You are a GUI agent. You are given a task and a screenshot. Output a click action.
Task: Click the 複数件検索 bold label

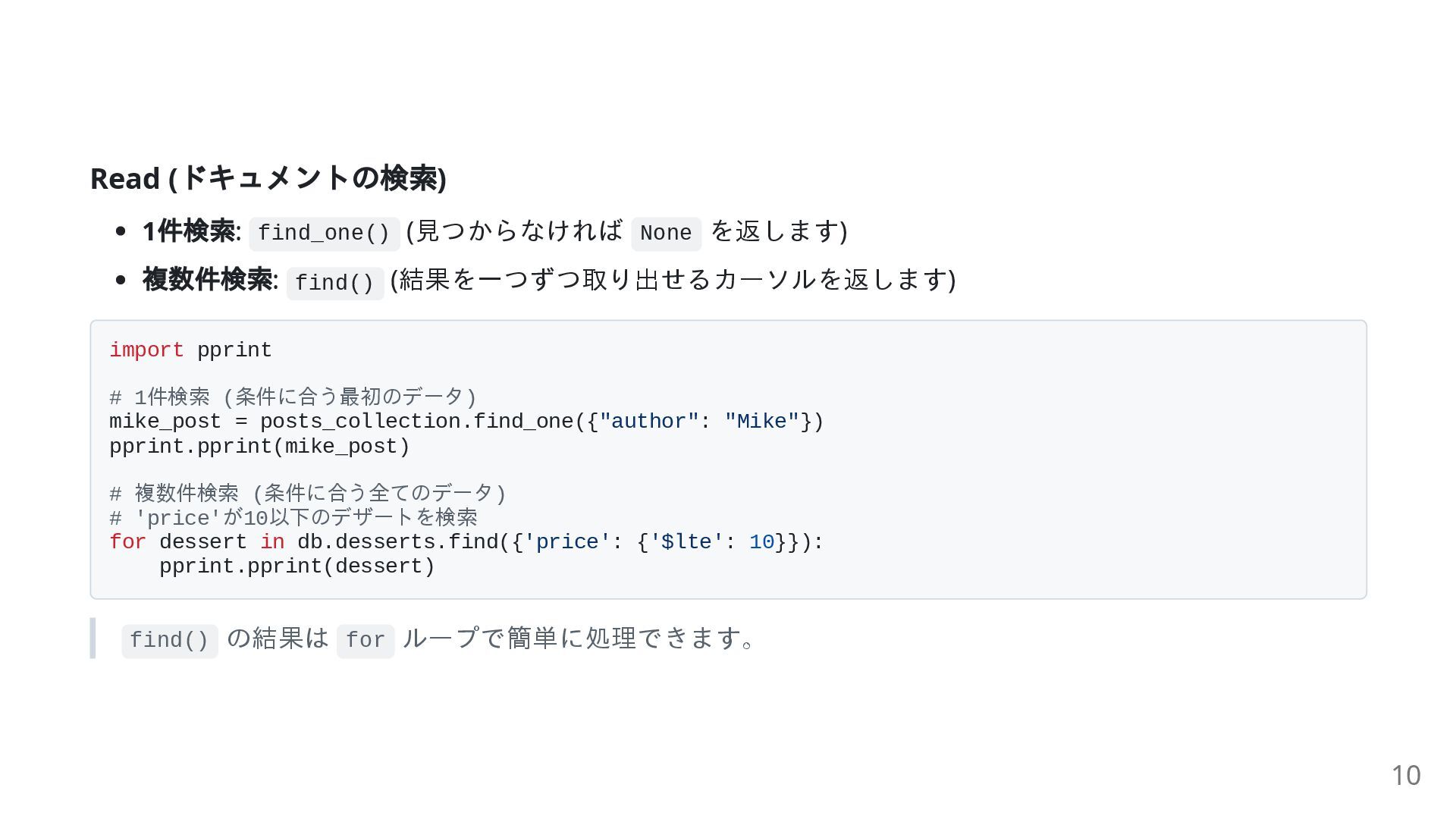(x=208, y=280)
